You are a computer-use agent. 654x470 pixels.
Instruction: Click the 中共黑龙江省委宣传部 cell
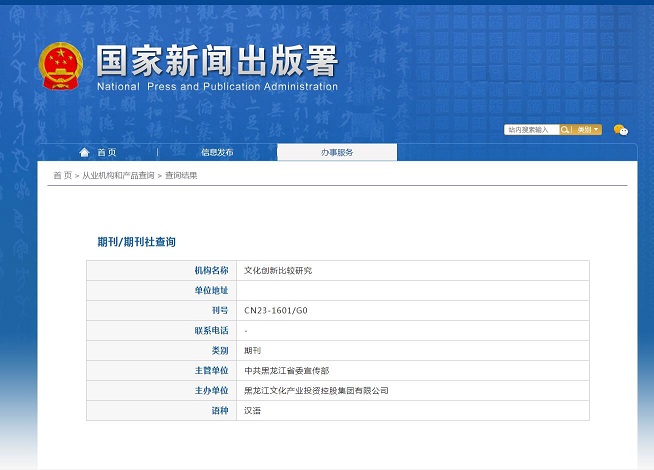point(286,370)
